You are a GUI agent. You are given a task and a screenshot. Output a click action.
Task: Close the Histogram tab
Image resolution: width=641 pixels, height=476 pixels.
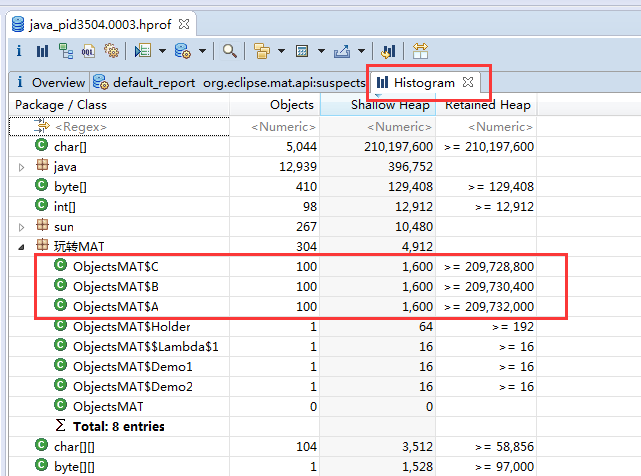tap(468, 82)
